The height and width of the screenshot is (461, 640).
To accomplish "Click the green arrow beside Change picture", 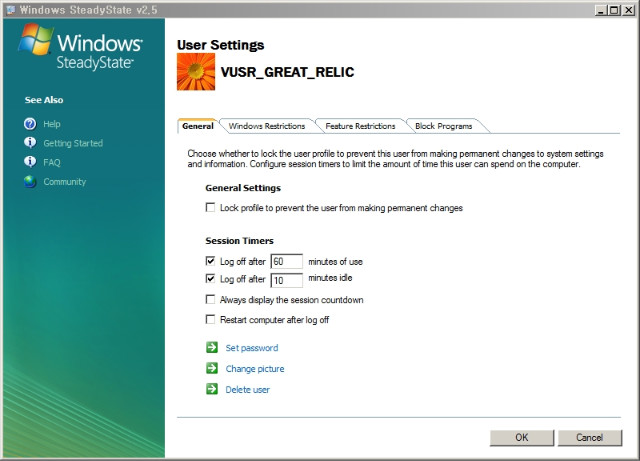I will pyautogui.click(x=212, y=368).
